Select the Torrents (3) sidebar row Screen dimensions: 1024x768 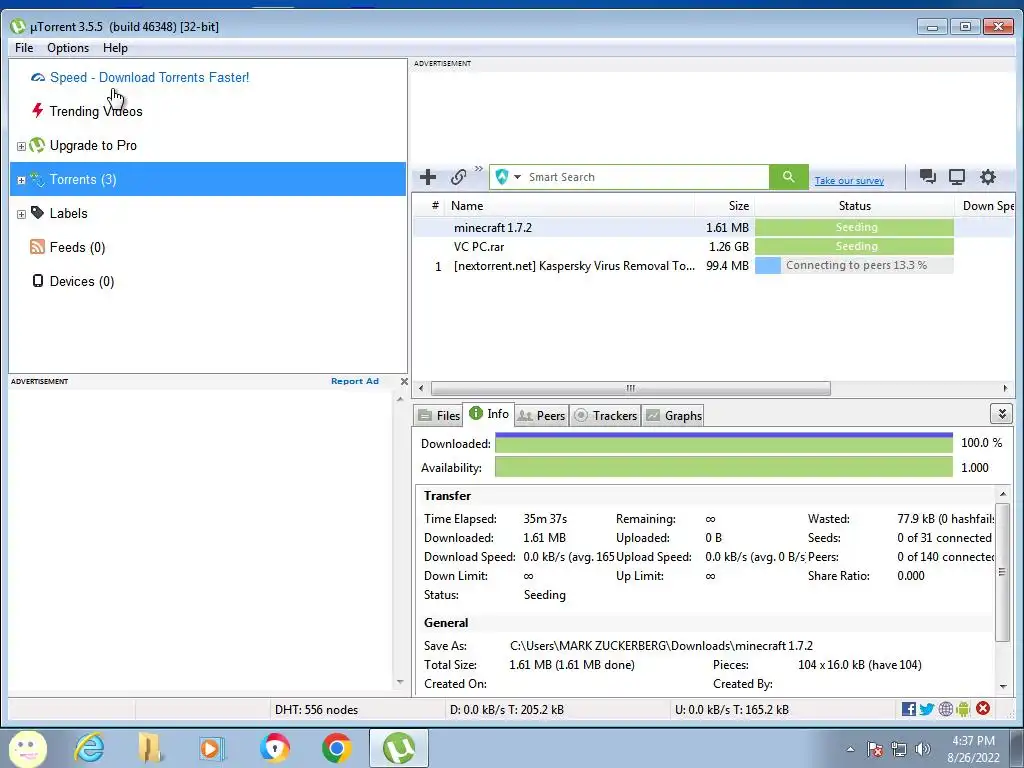[x=208, y=179]
